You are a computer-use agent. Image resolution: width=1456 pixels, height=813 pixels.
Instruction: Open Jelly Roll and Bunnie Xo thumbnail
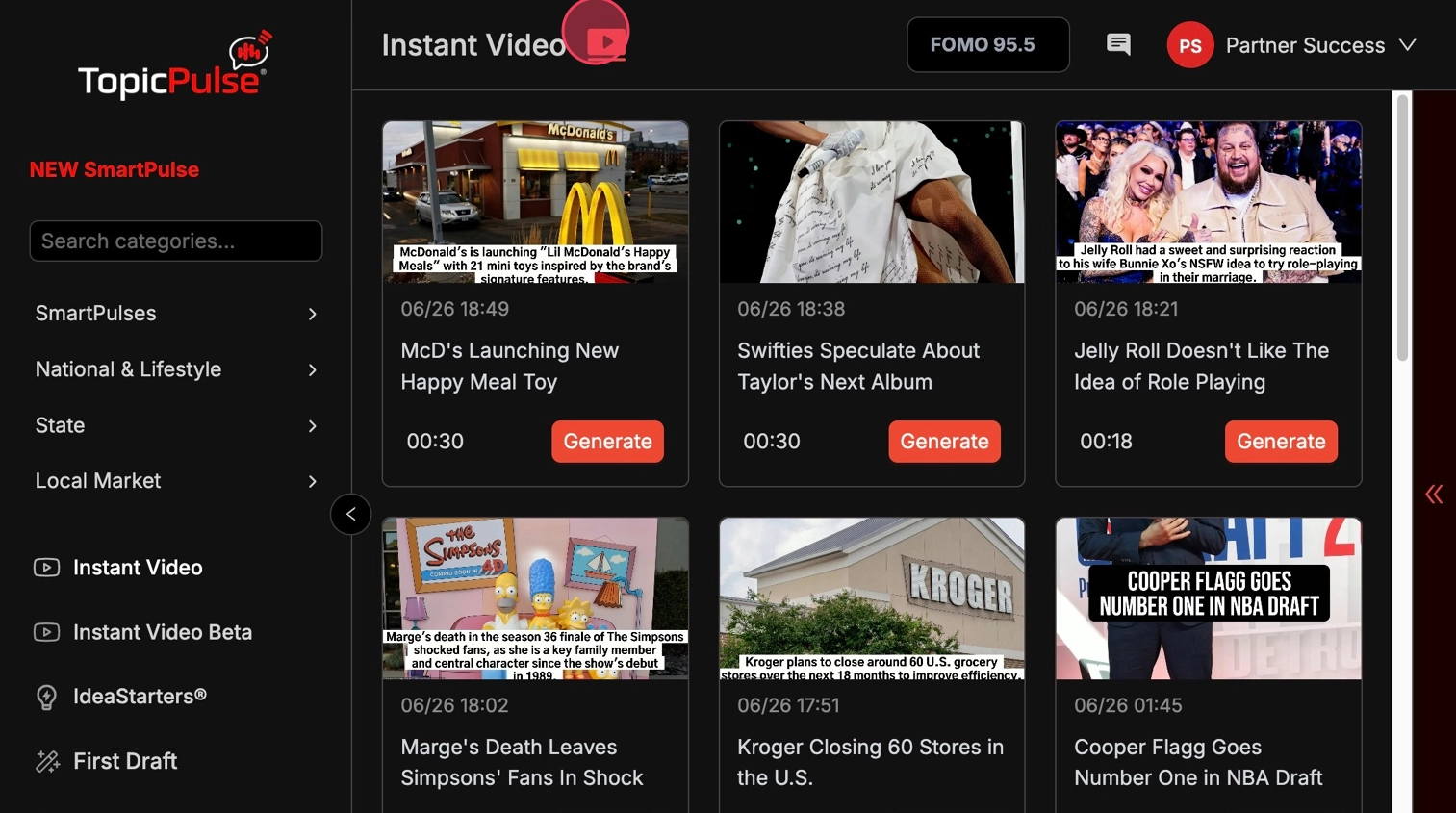[x=1209, y=202]
